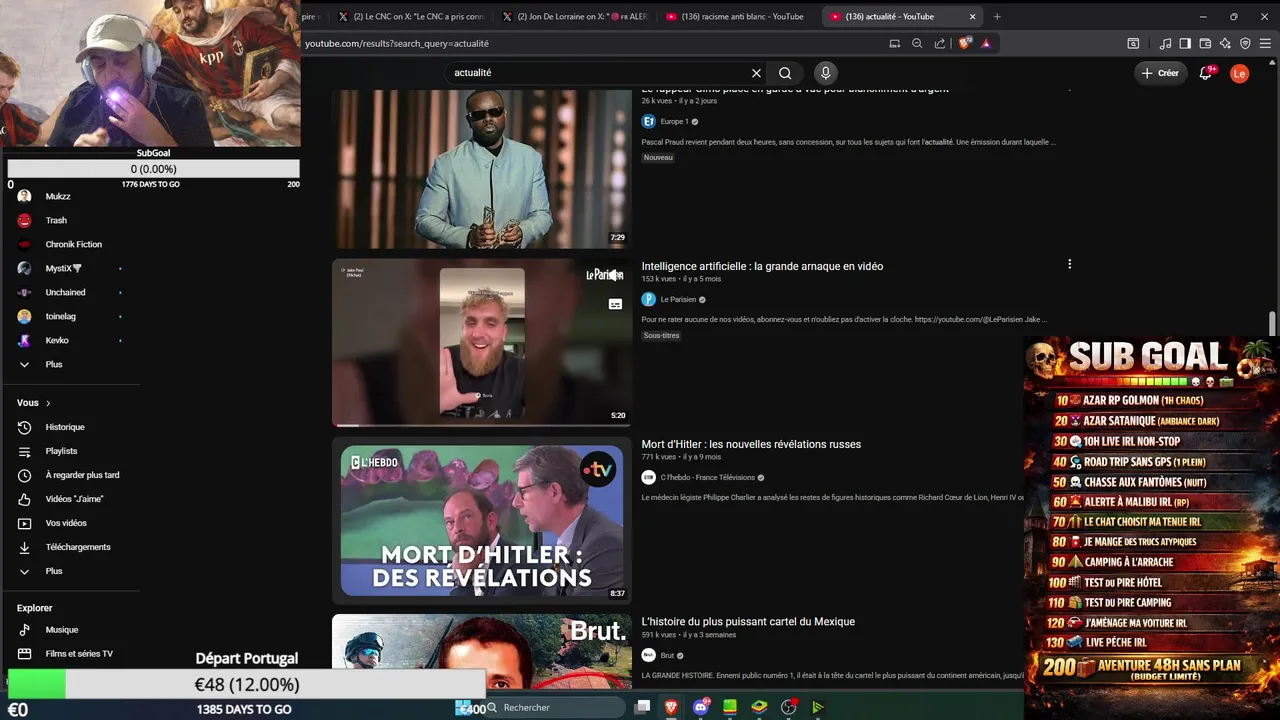Image resolution: width=1280 pixels, height=720 pixels.
Task: Click the cast screen icon in address bar
Action: [x=895, y=43]
